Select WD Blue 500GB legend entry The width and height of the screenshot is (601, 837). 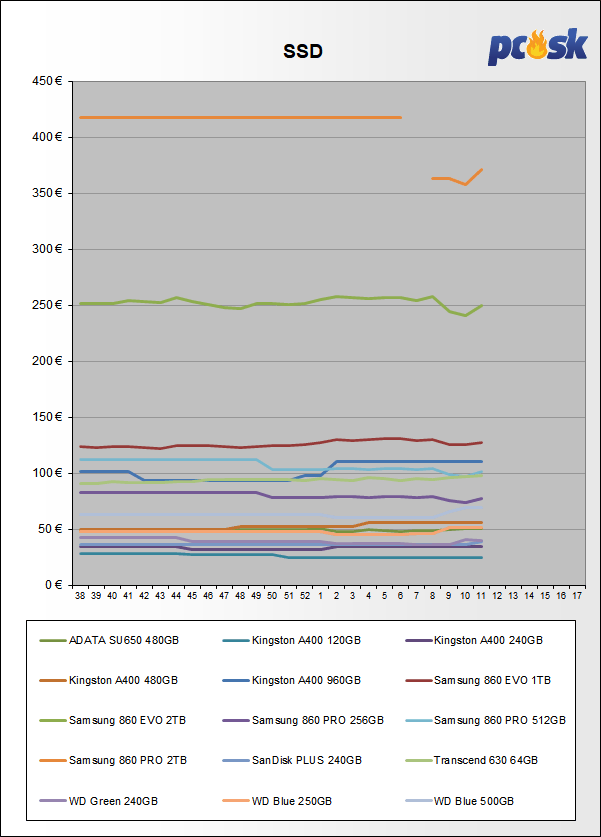(460, 801)
